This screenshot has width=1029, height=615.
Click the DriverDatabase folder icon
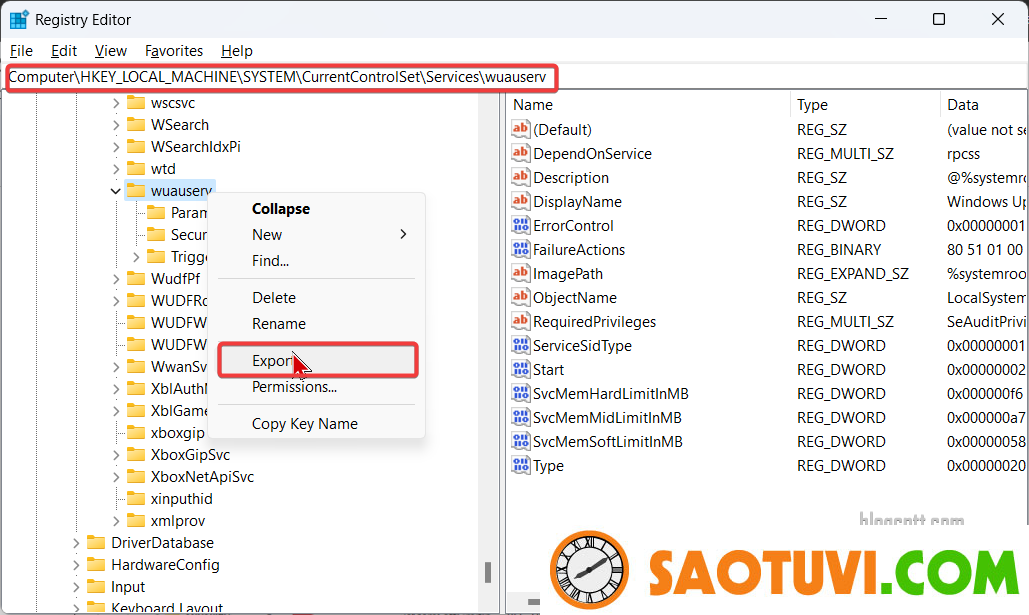96,542
